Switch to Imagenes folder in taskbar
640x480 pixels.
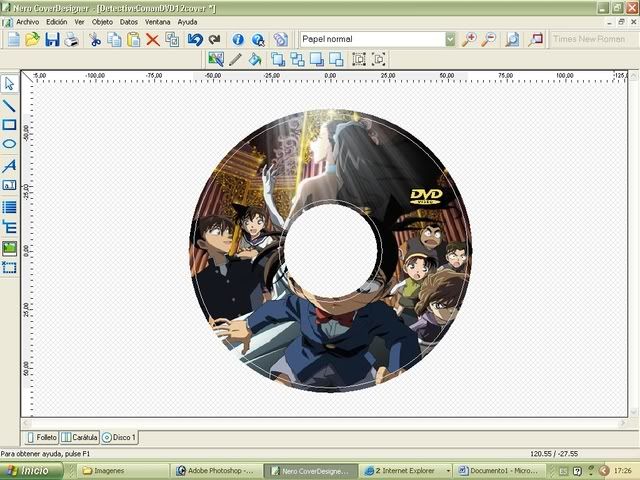point(123,471)
